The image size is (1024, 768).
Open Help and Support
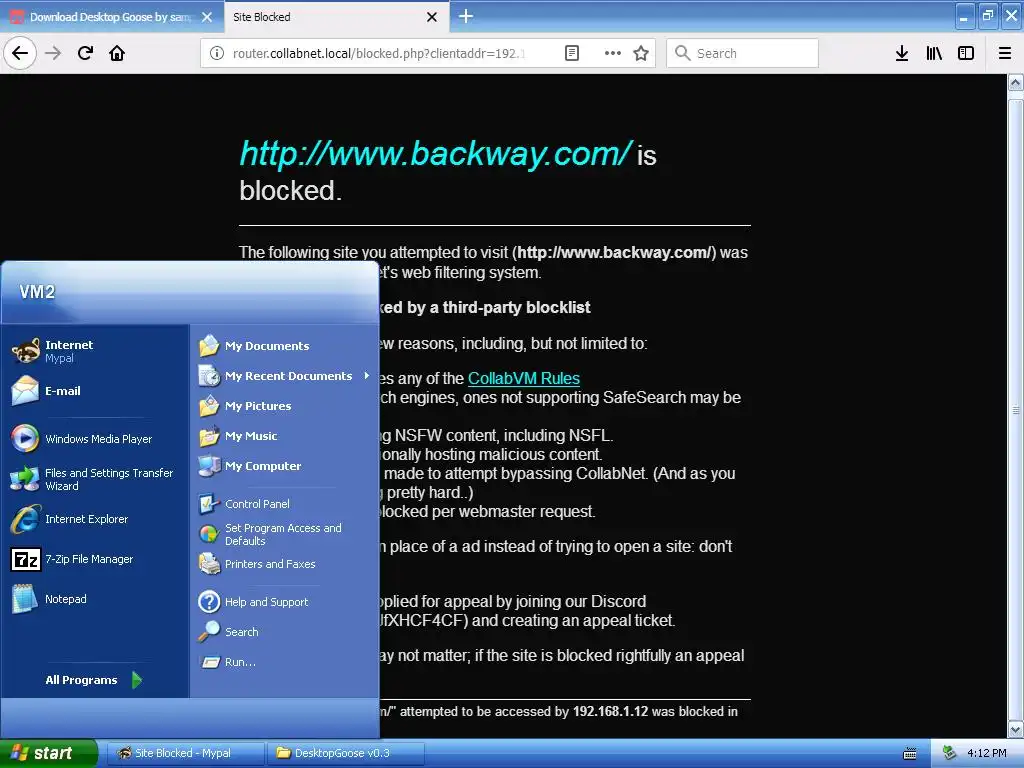click(x=284, y=601)
